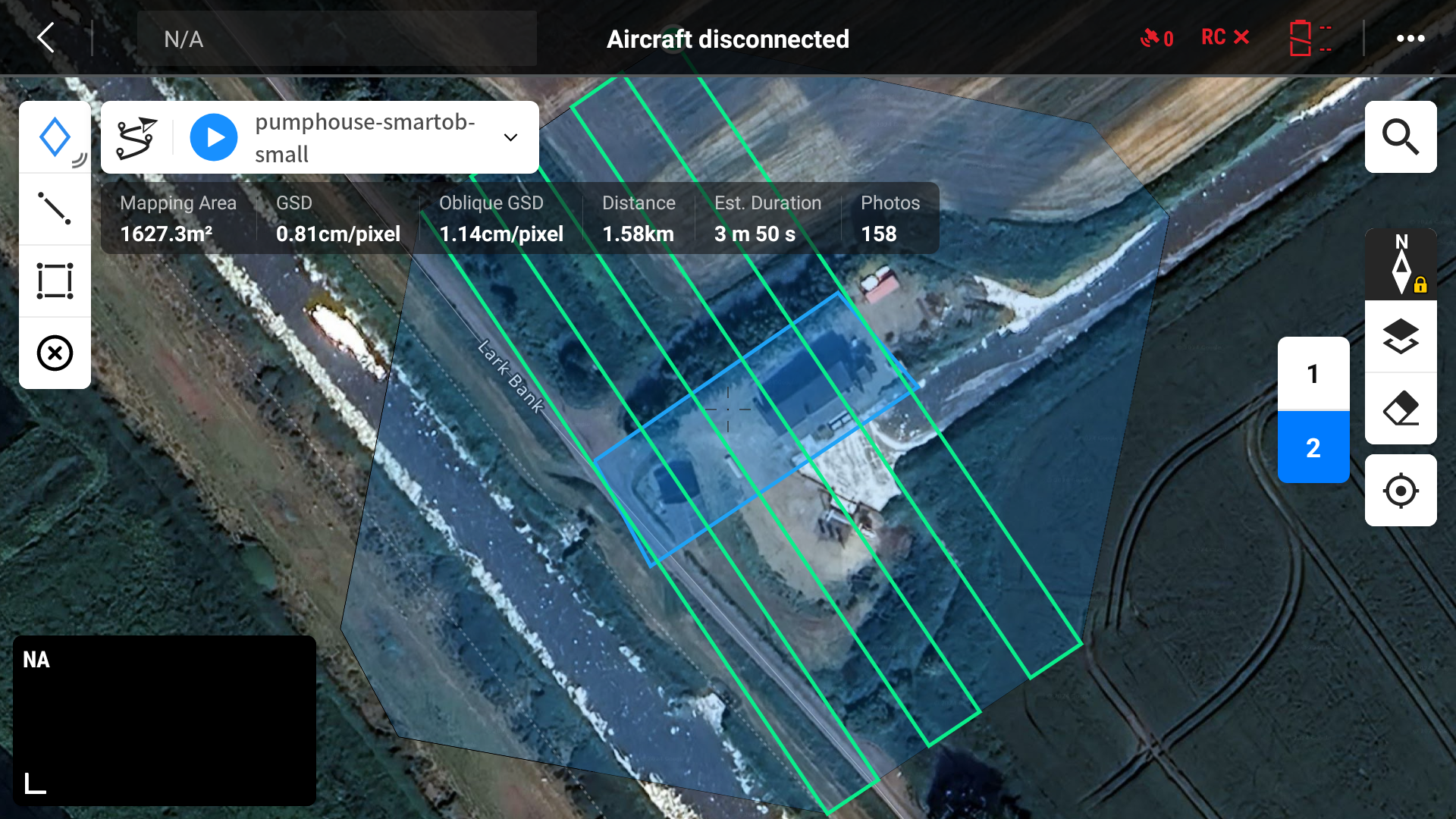
Task: Open the map search magnifier
Action: coord(1400,137)
